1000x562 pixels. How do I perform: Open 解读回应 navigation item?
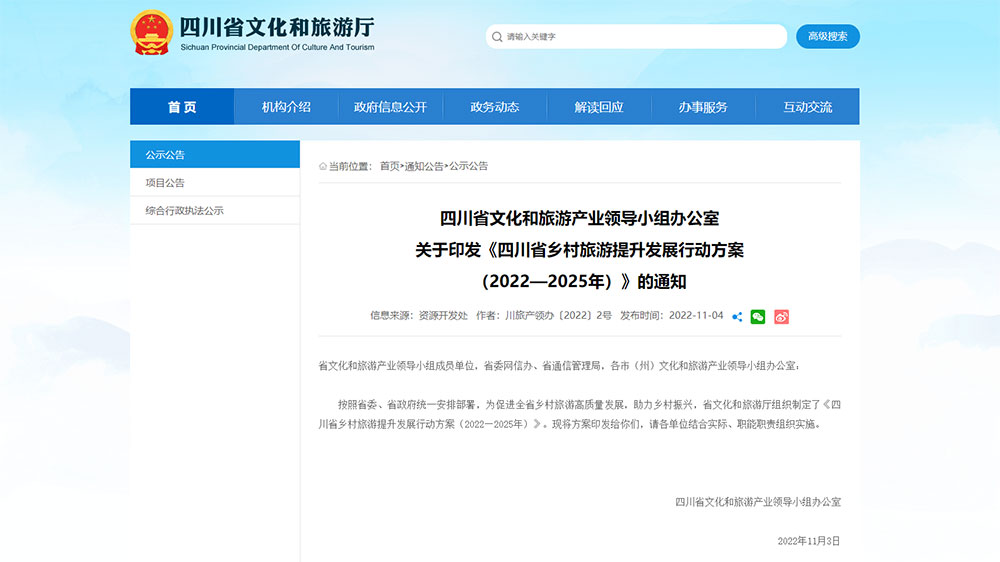point(599,107)
